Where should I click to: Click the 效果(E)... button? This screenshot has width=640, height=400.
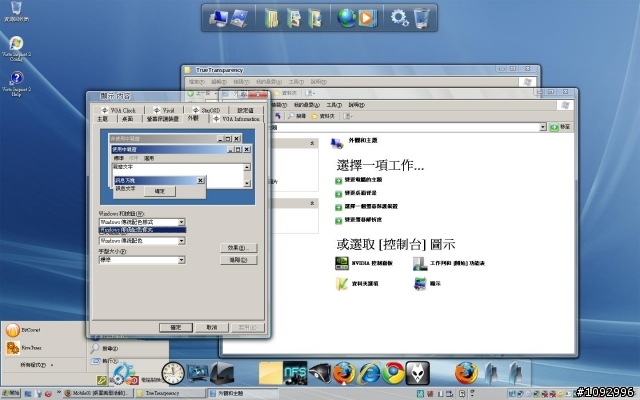tap(239, 248)
